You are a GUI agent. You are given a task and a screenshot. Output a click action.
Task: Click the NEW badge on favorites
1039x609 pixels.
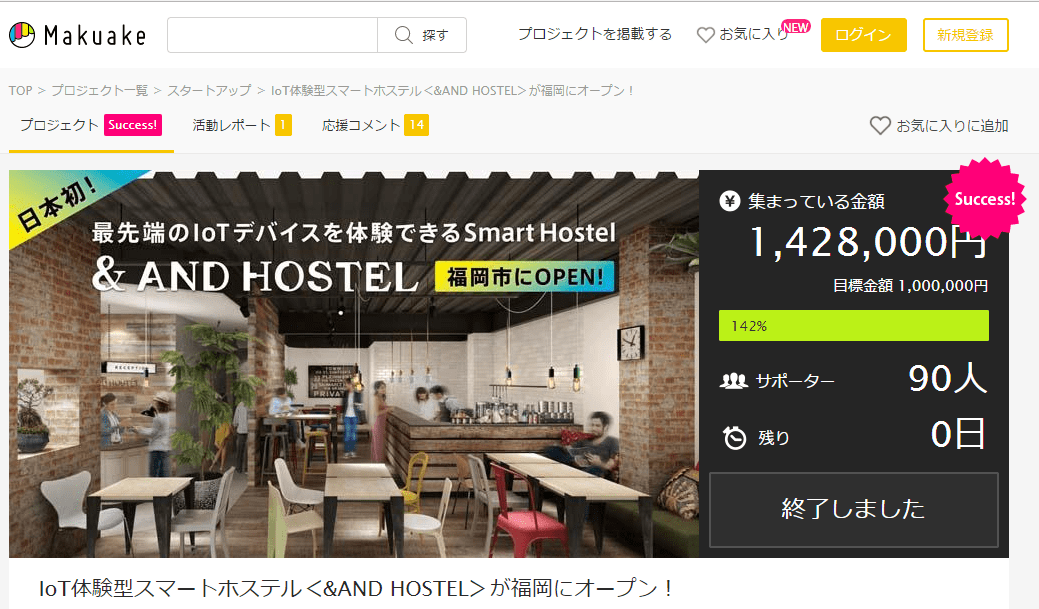pos(795,27)
